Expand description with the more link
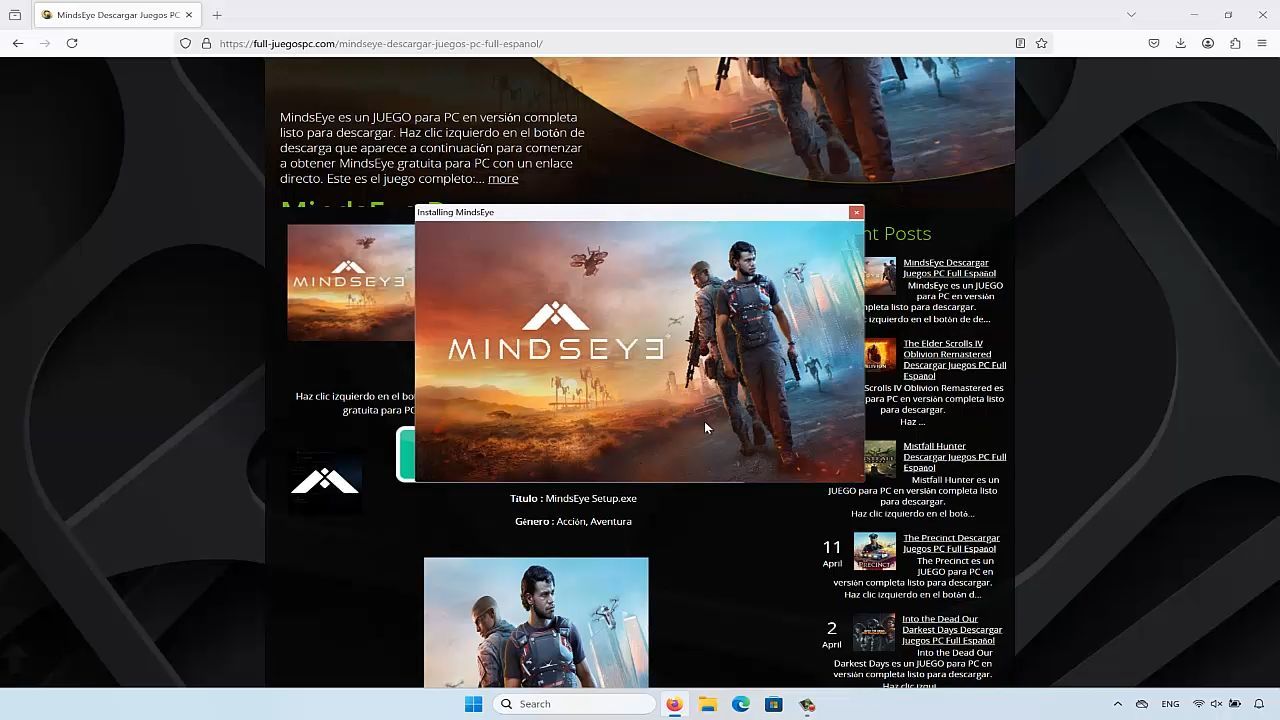 click(x=503, y=178)
